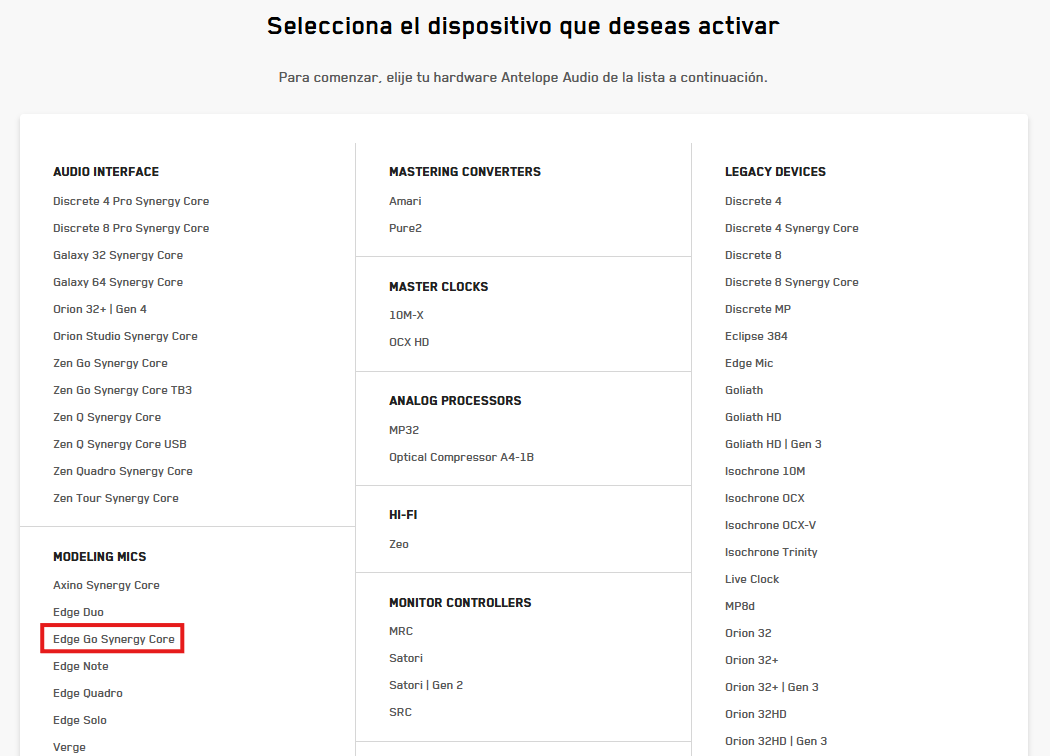This screenshot has width=1050, height=756.
Task: Choose legacy Discrete 8 Synergy Core
Action: 792,282
